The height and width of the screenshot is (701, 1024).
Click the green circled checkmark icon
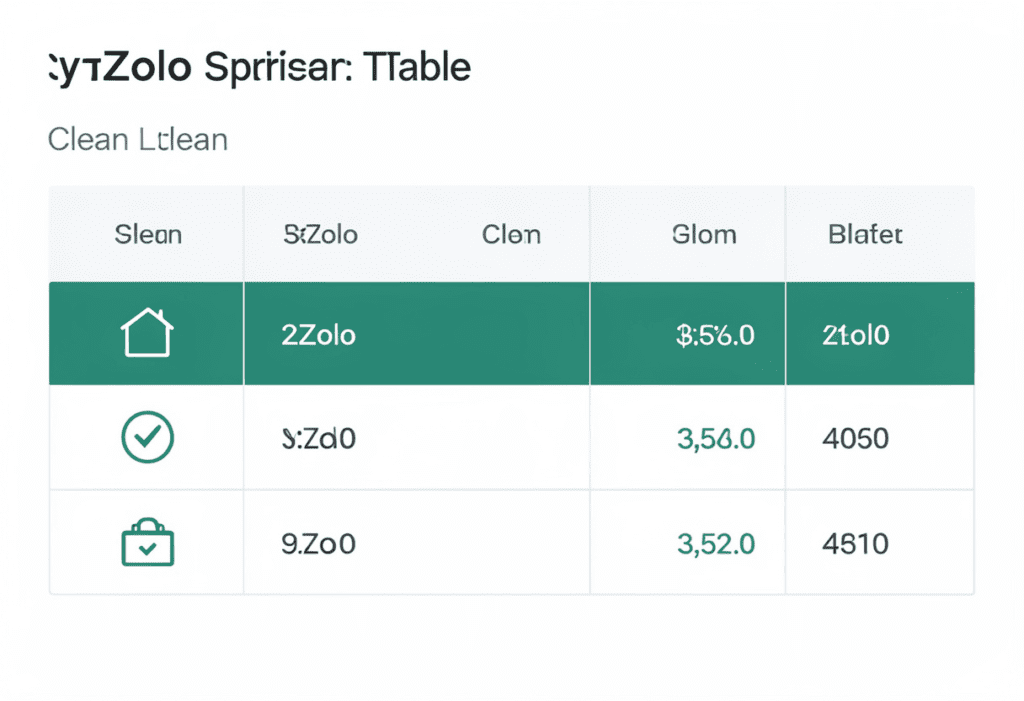(146, 437)
